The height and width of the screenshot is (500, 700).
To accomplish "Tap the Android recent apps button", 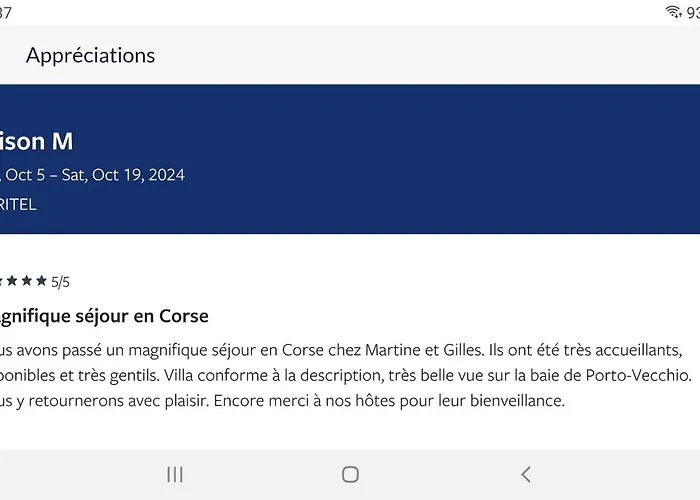I will pos(175,475).
